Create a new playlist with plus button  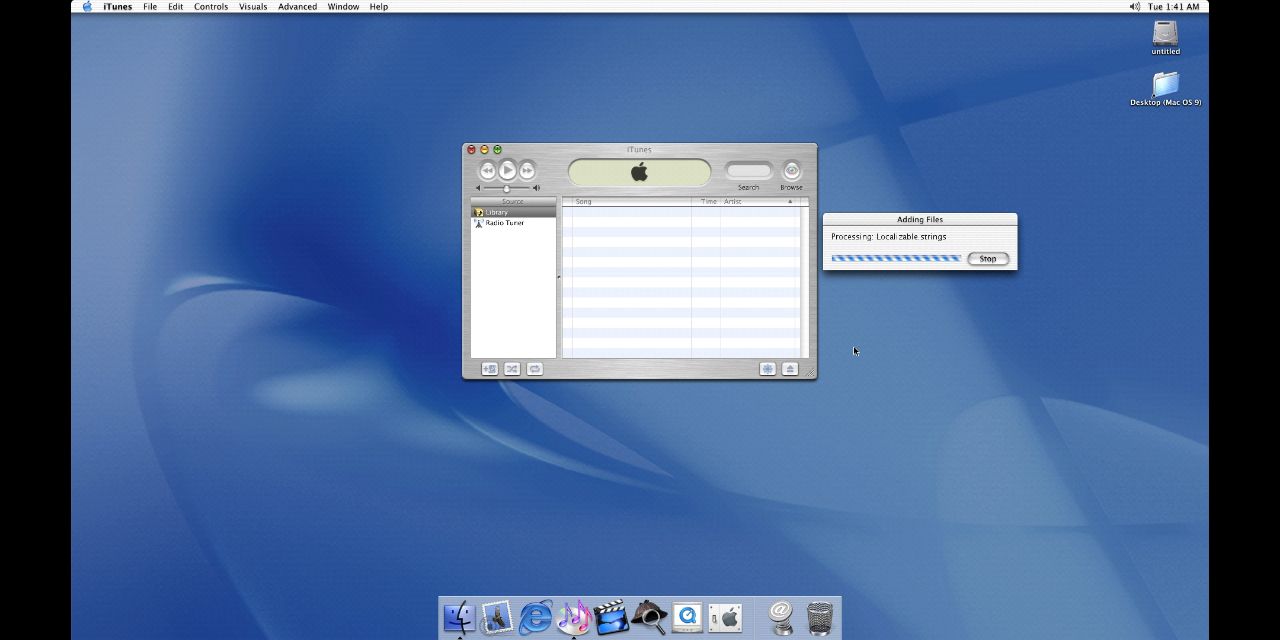coord(490,369)
